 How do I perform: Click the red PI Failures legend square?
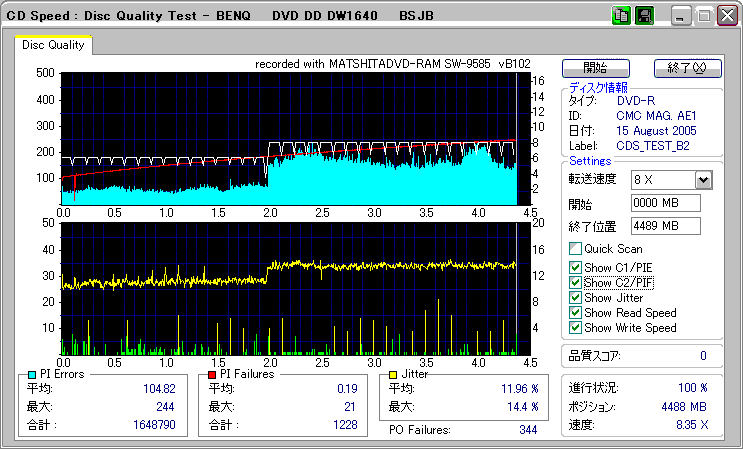[211, 374]
